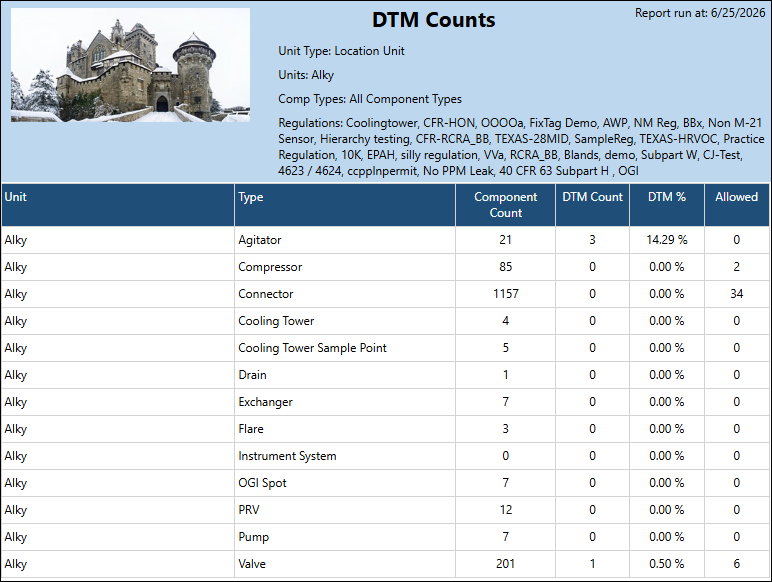772x582 pixels.
Task: Click the Regulations list paragraph
Action: (x=521, y=147)
